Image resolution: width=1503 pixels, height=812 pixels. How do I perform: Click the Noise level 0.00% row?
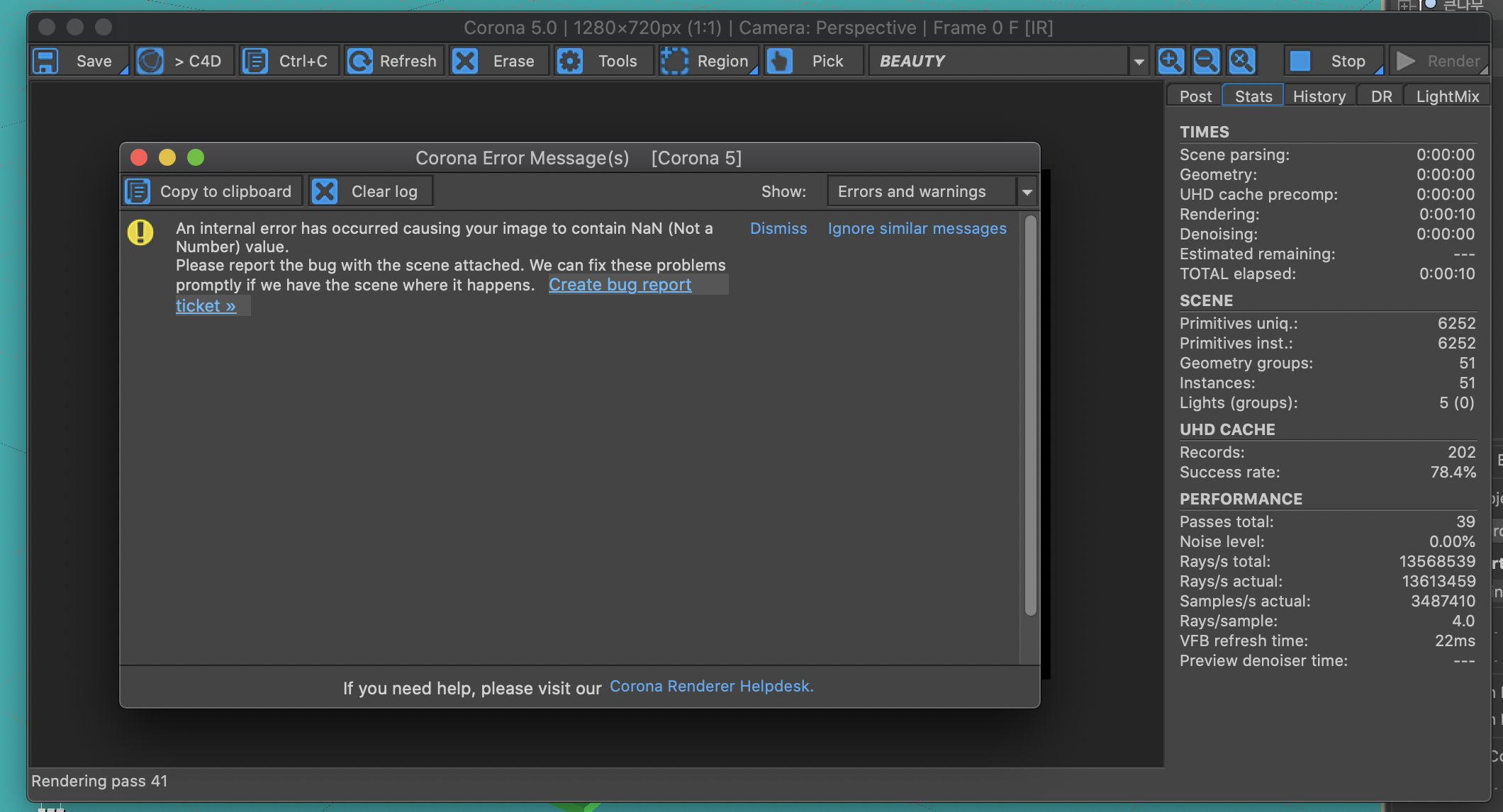point(1327,541)
